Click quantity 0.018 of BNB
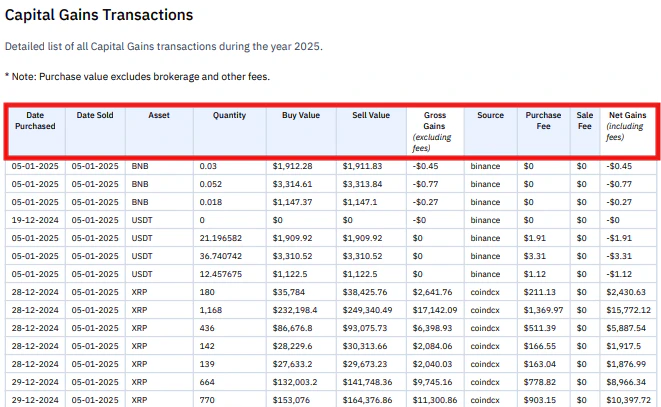Image resolution: width=661 pixels, height=407 pixels. 210,202
